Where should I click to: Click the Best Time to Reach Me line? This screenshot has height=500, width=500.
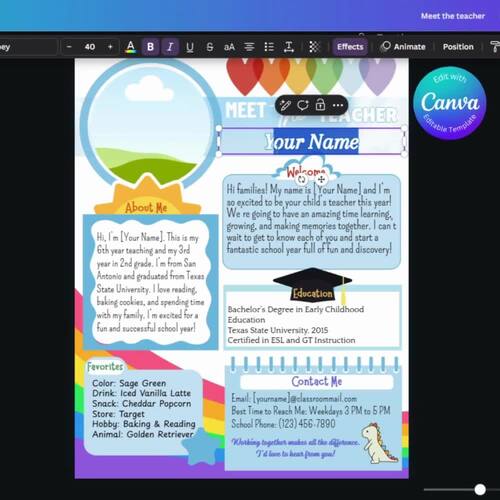coord(311,411)
